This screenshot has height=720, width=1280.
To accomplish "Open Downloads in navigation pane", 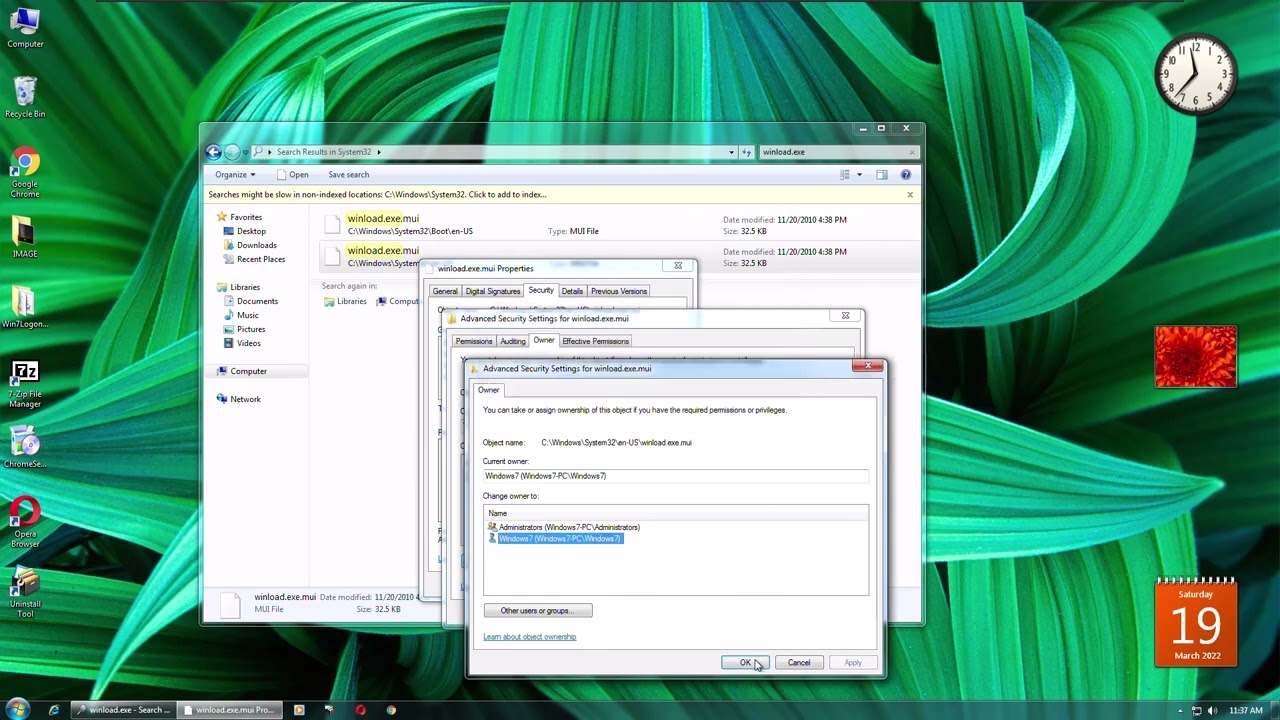I will (256, 245).
